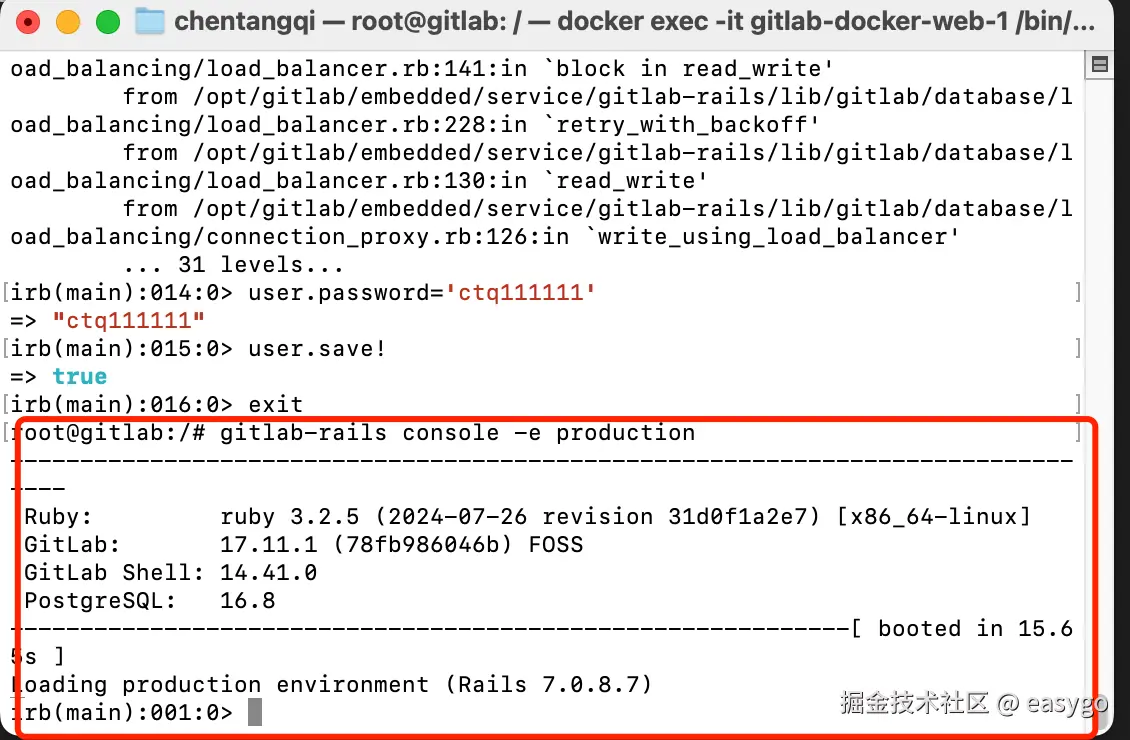Click the Ruby version 3.2.5 line
Screen dimensions: 1130x740
pos(526,517)
